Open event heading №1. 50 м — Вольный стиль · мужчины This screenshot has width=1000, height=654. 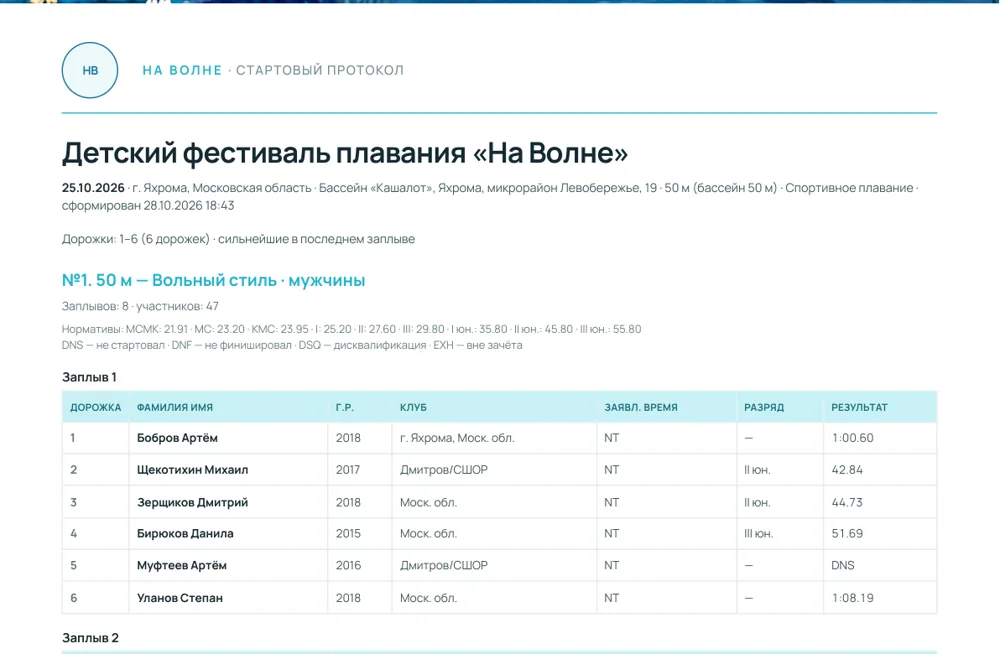(x=214, y=280)
